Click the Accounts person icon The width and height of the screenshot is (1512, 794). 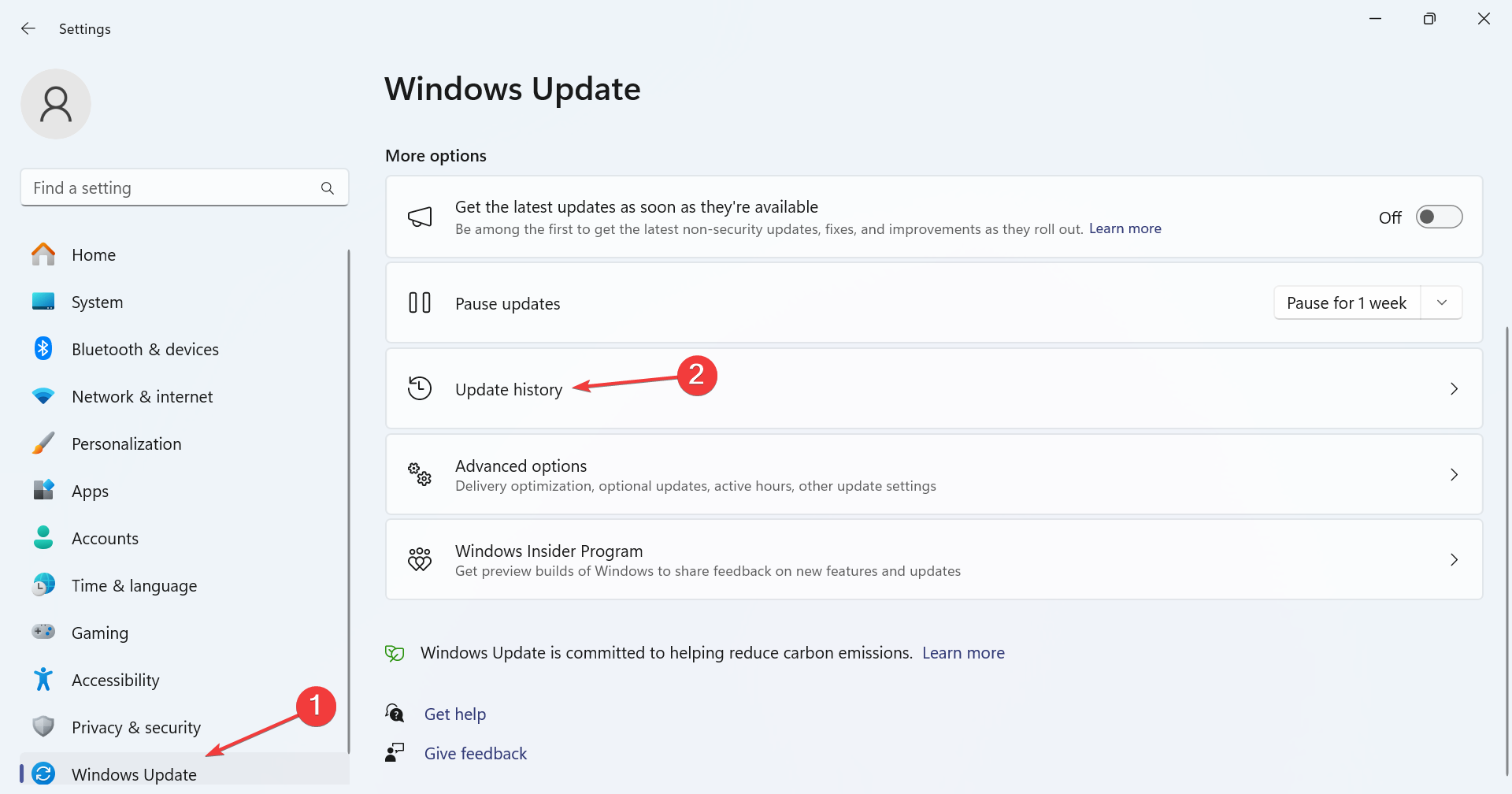(43, 538)
